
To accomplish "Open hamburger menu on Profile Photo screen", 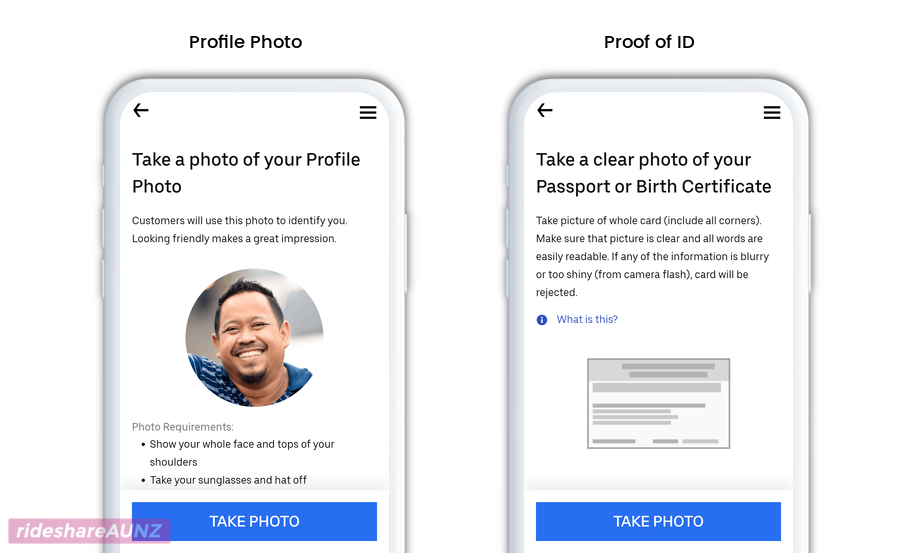I will 368,113.
